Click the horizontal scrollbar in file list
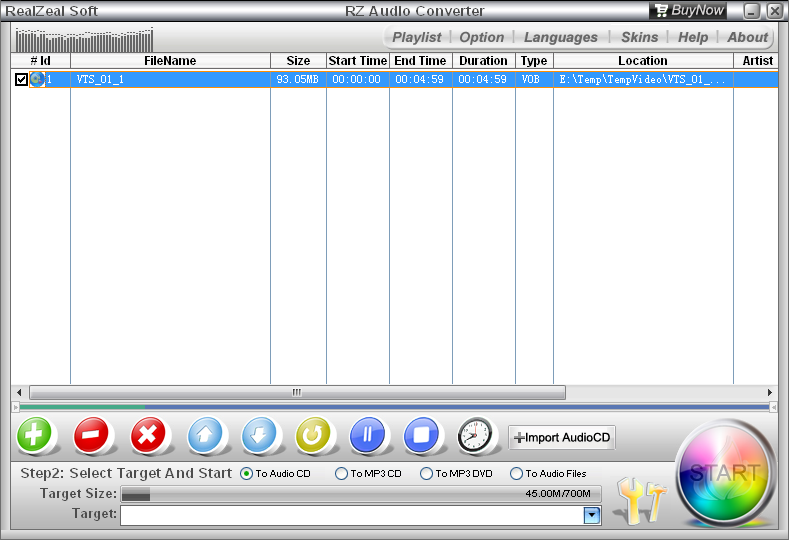789x540 pixels. (297, 393)
